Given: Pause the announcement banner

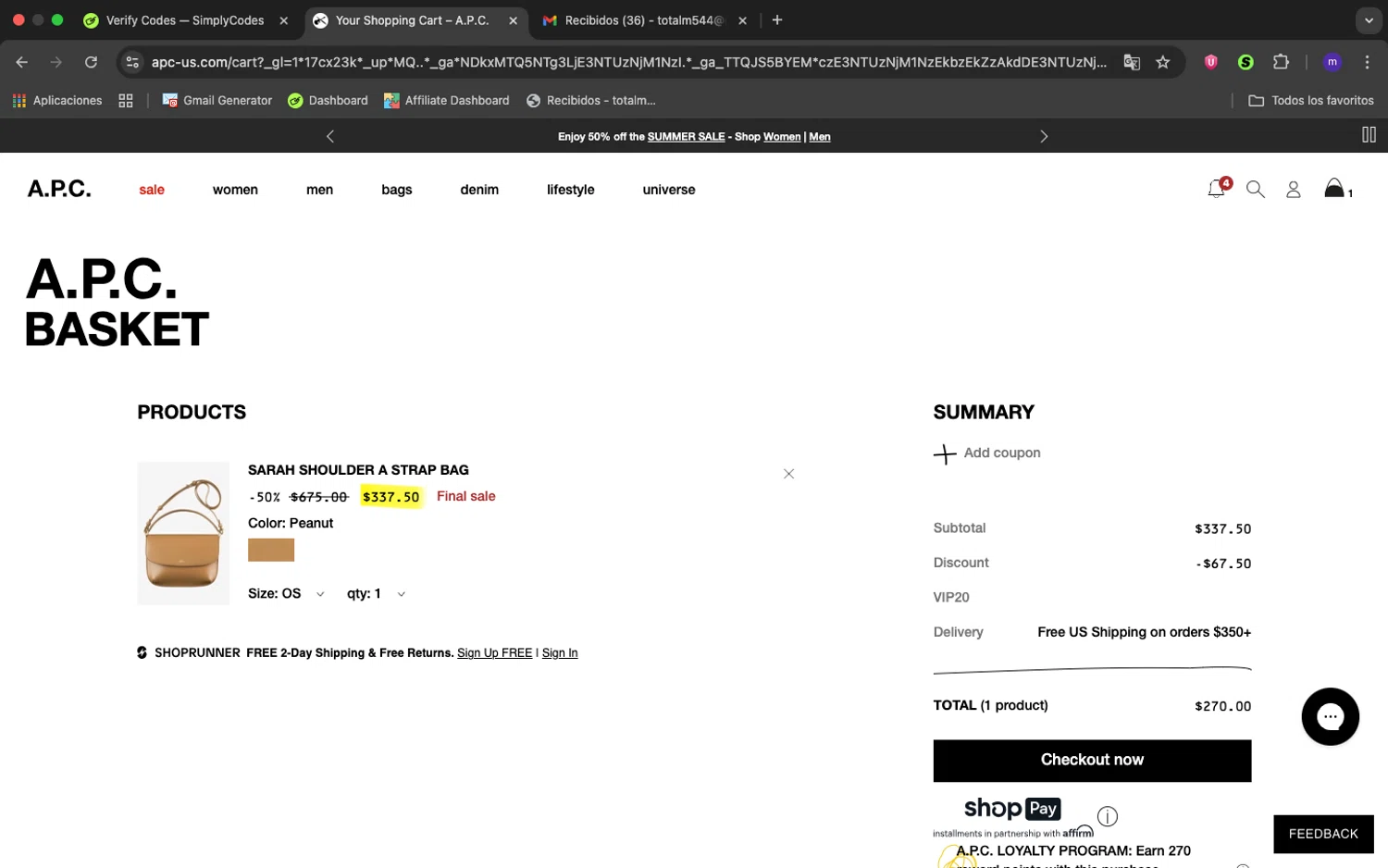Looking at the screenshot, I should pos(1369,135).
